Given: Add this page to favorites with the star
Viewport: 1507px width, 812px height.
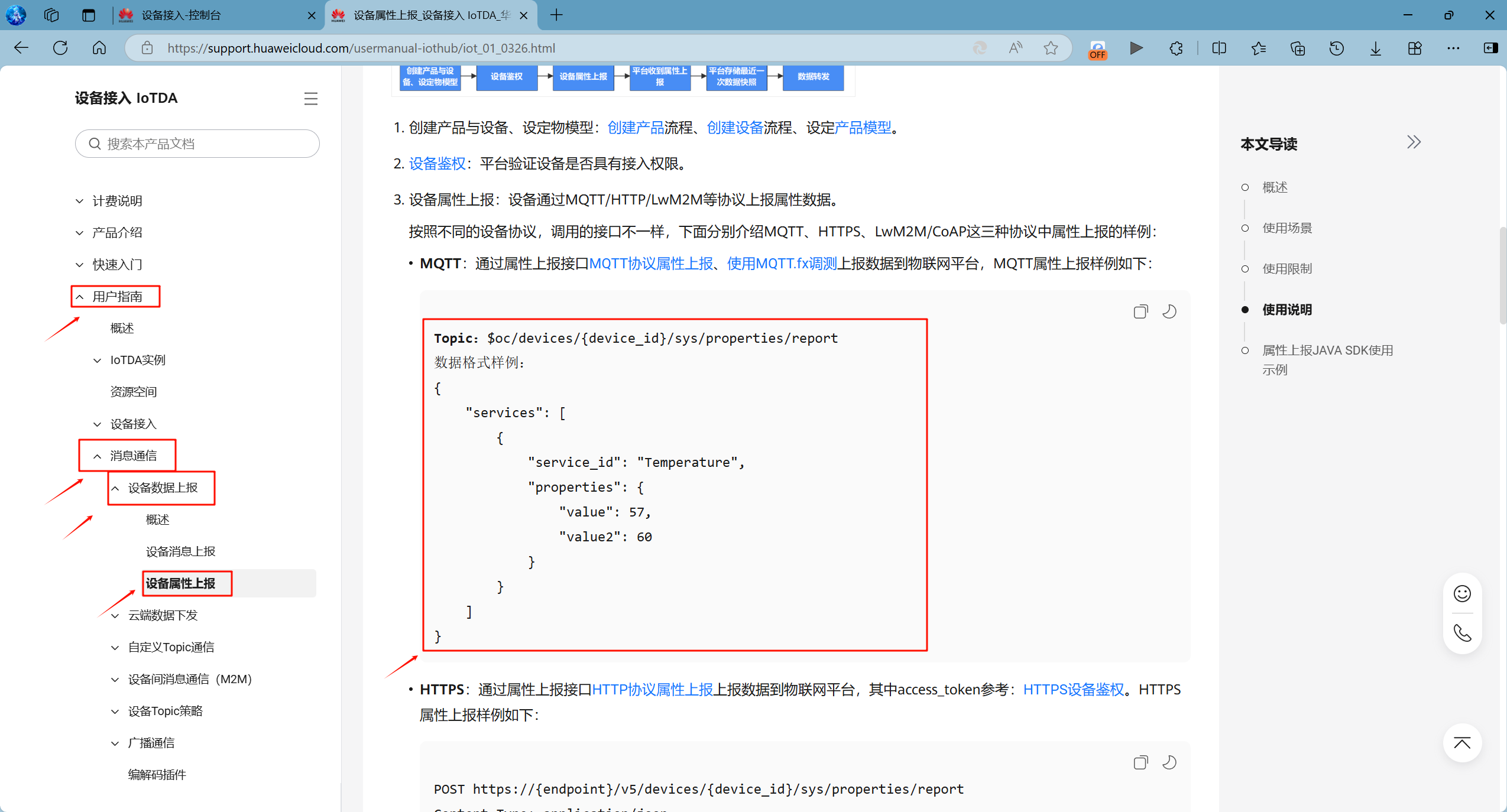Looking at the screenshot, I should point(1051,48).
